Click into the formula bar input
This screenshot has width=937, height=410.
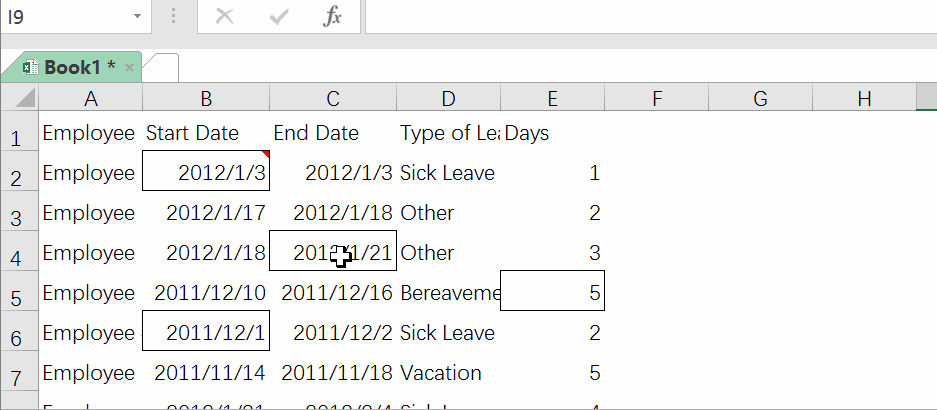tap(650, 17)
